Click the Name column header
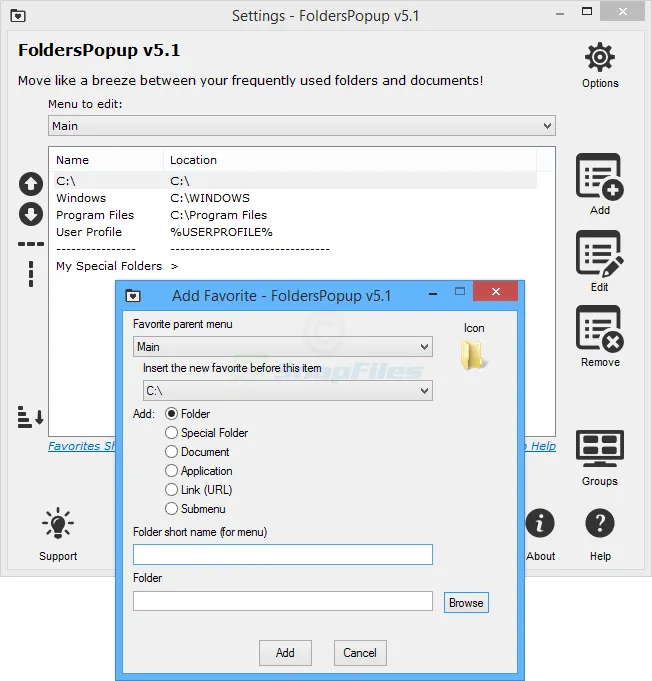This screenshot has width=652, height=681. tap(108, 160)
